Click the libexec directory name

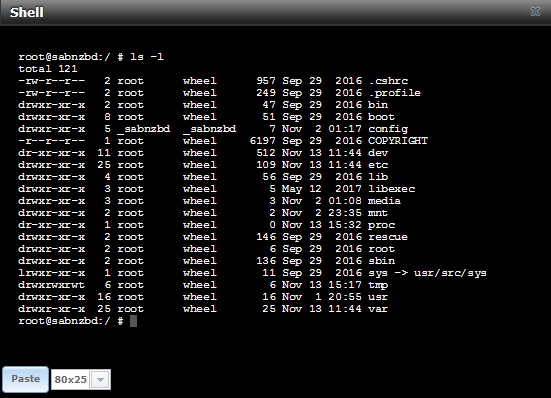391,189
